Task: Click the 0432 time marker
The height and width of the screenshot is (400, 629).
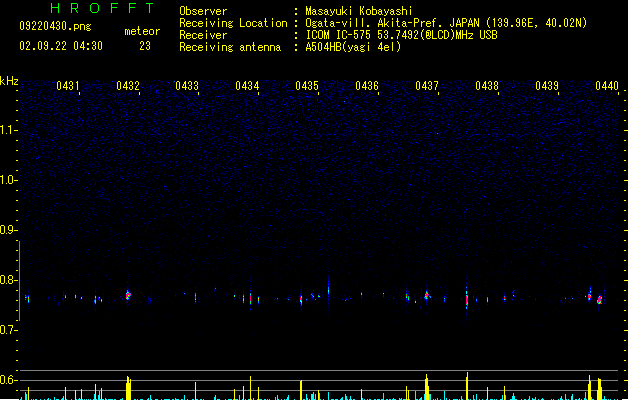Action: click(x=128, y=86)
